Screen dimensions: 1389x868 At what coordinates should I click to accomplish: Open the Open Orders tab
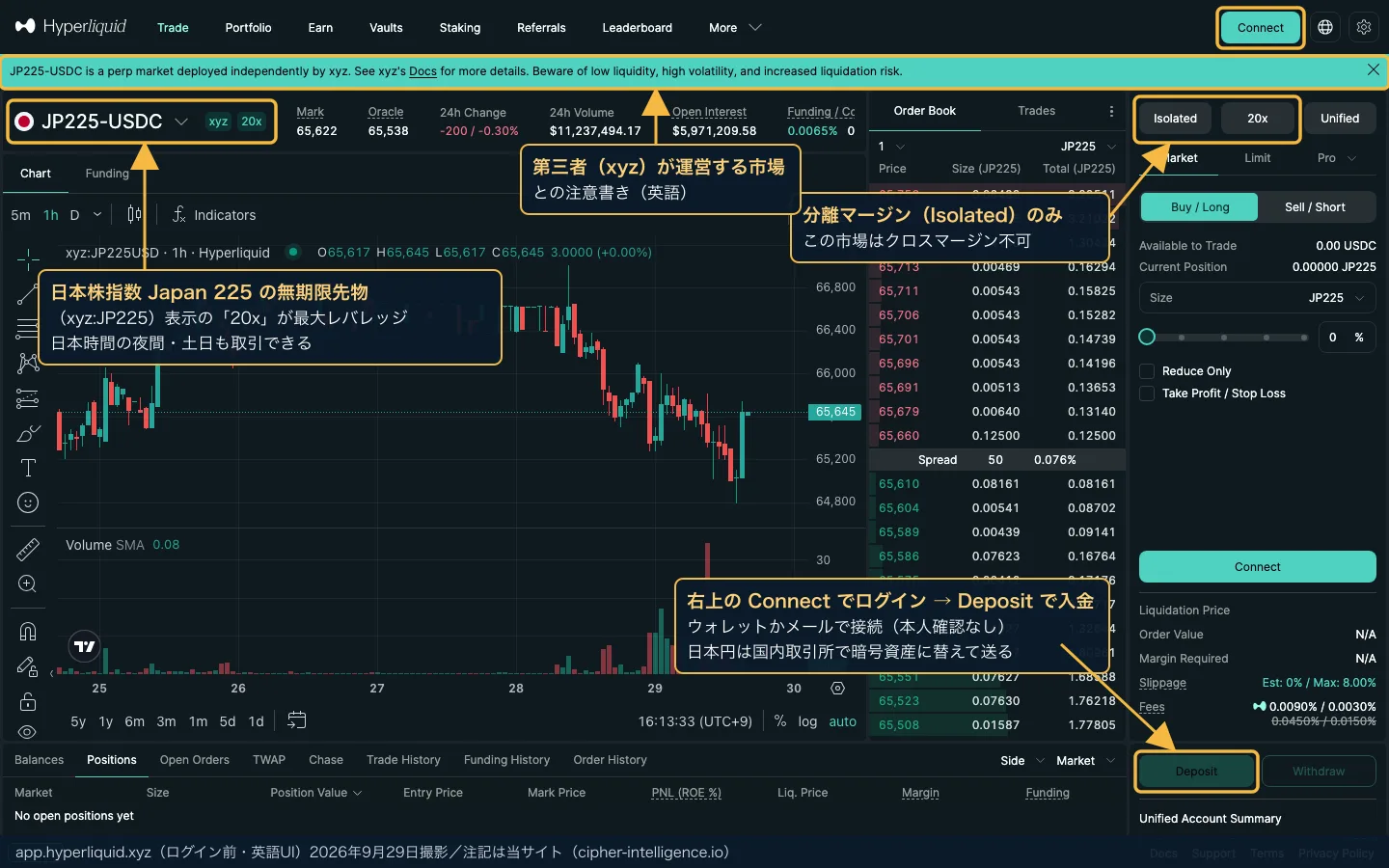(x=195, y=760)
